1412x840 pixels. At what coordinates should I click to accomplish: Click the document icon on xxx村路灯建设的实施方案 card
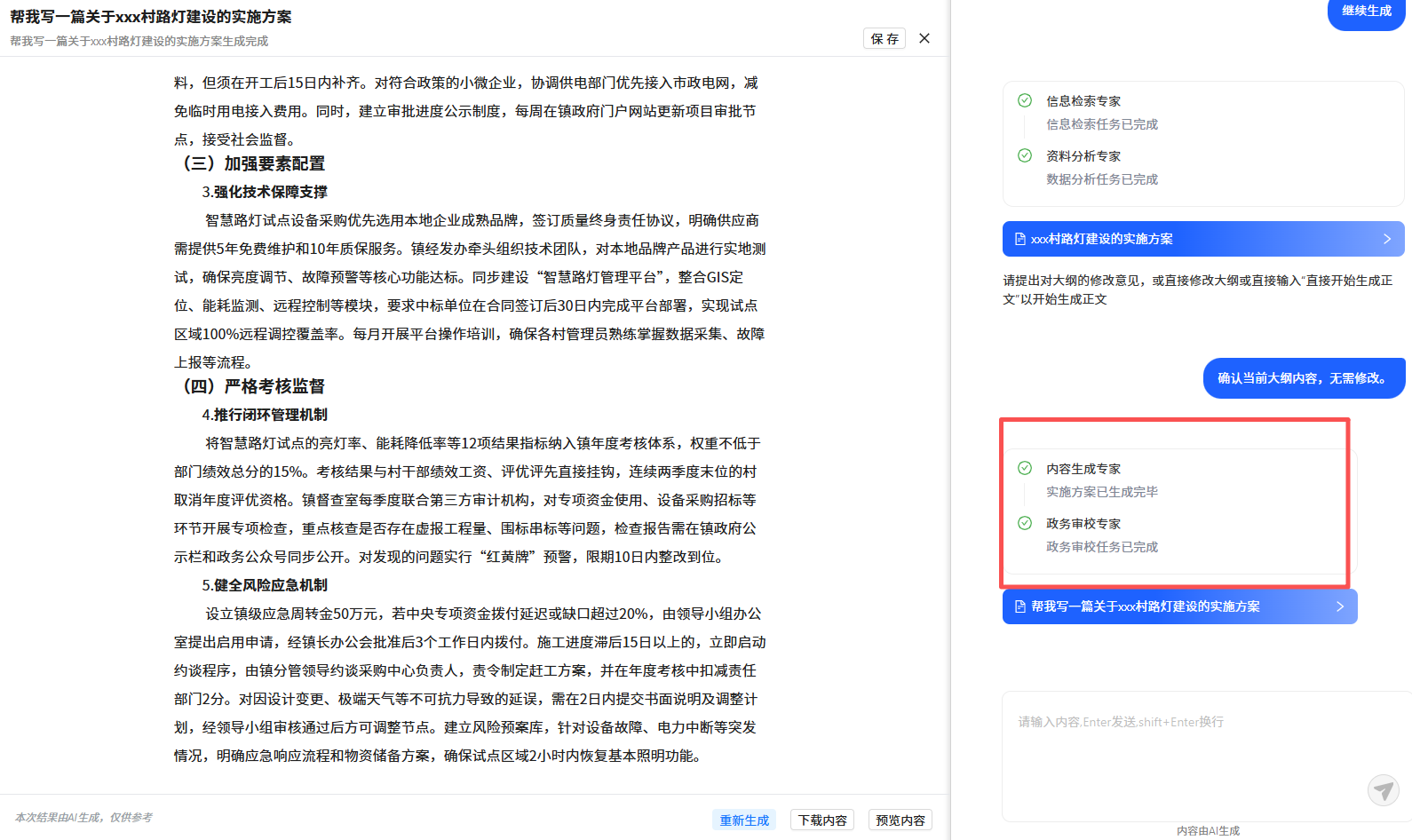pyautogui.click(x=1020, y=239)
